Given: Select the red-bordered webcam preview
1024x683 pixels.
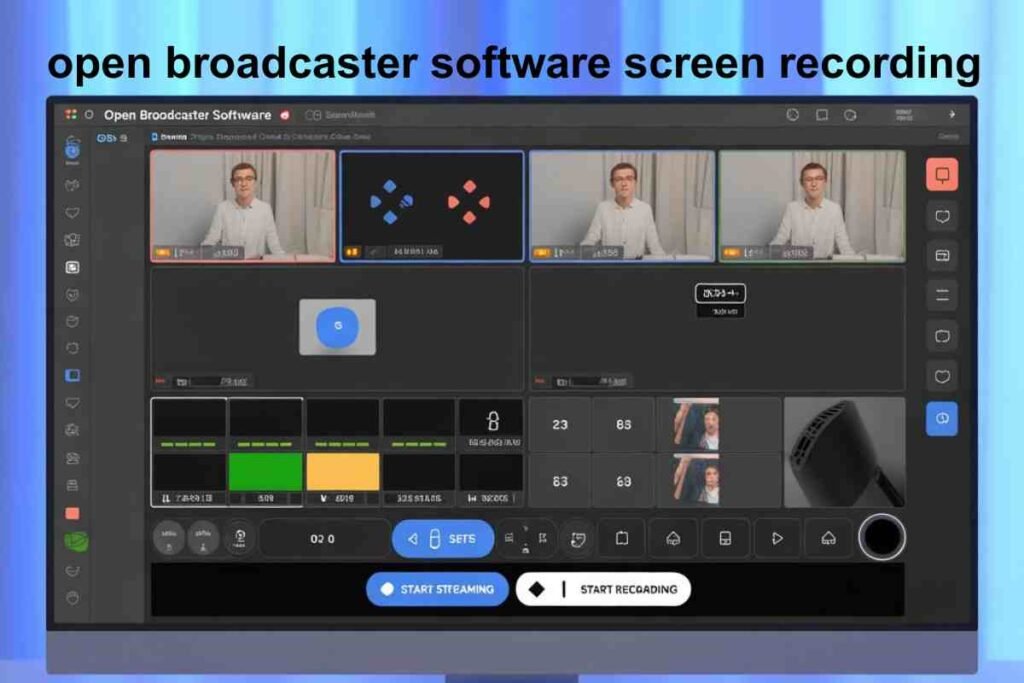Looking at the screenshot, I should (243, 206).
